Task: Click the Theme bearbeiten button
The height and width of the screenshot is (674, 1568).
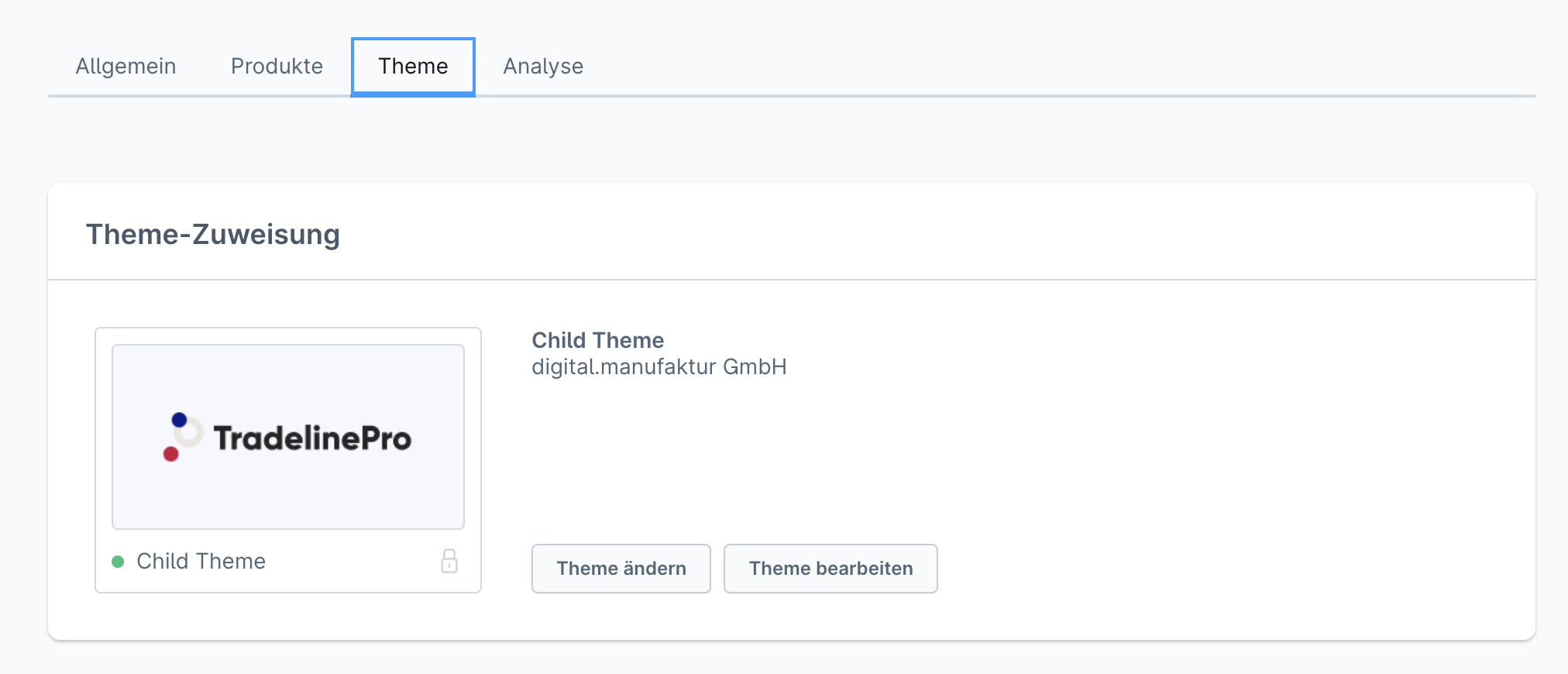Action: point(830,569)
